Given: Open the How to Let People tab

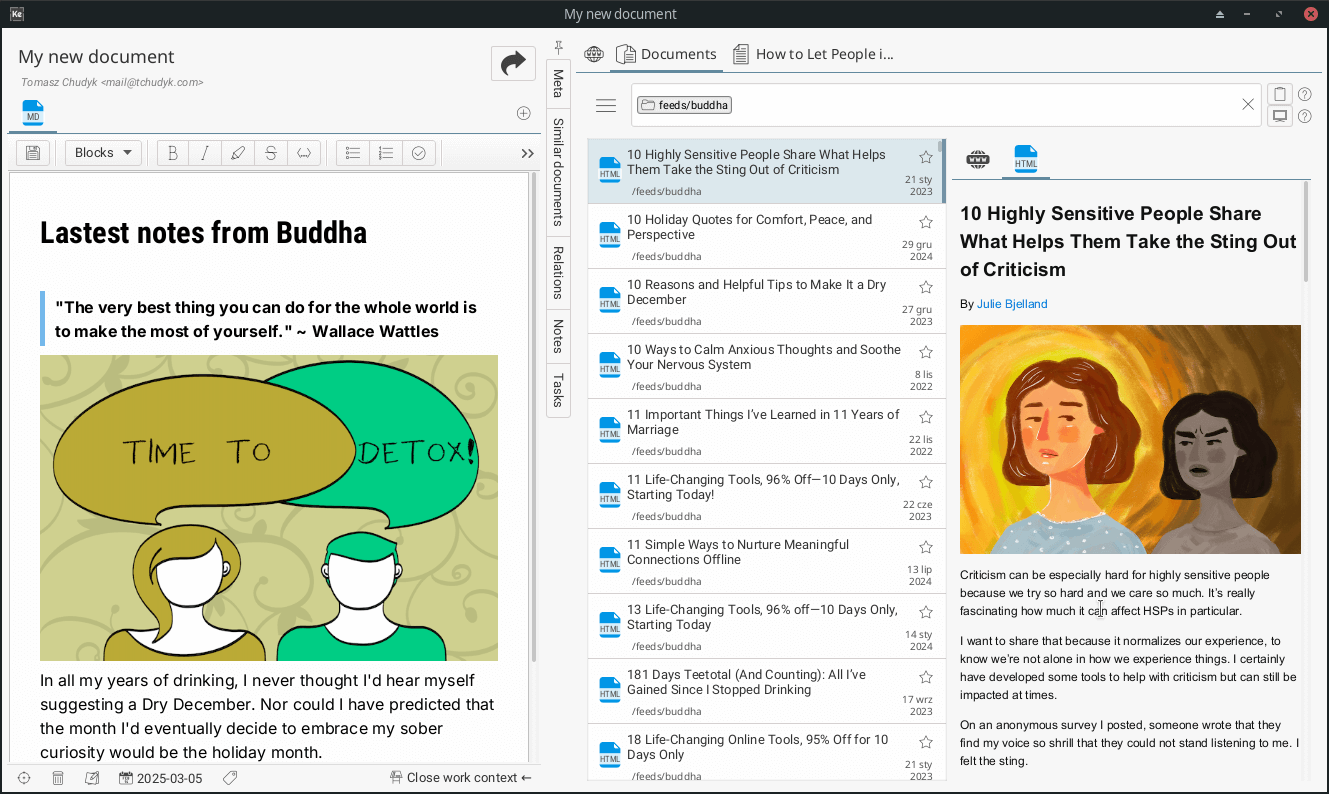Looking at the screenshot, I should [812, 54].
